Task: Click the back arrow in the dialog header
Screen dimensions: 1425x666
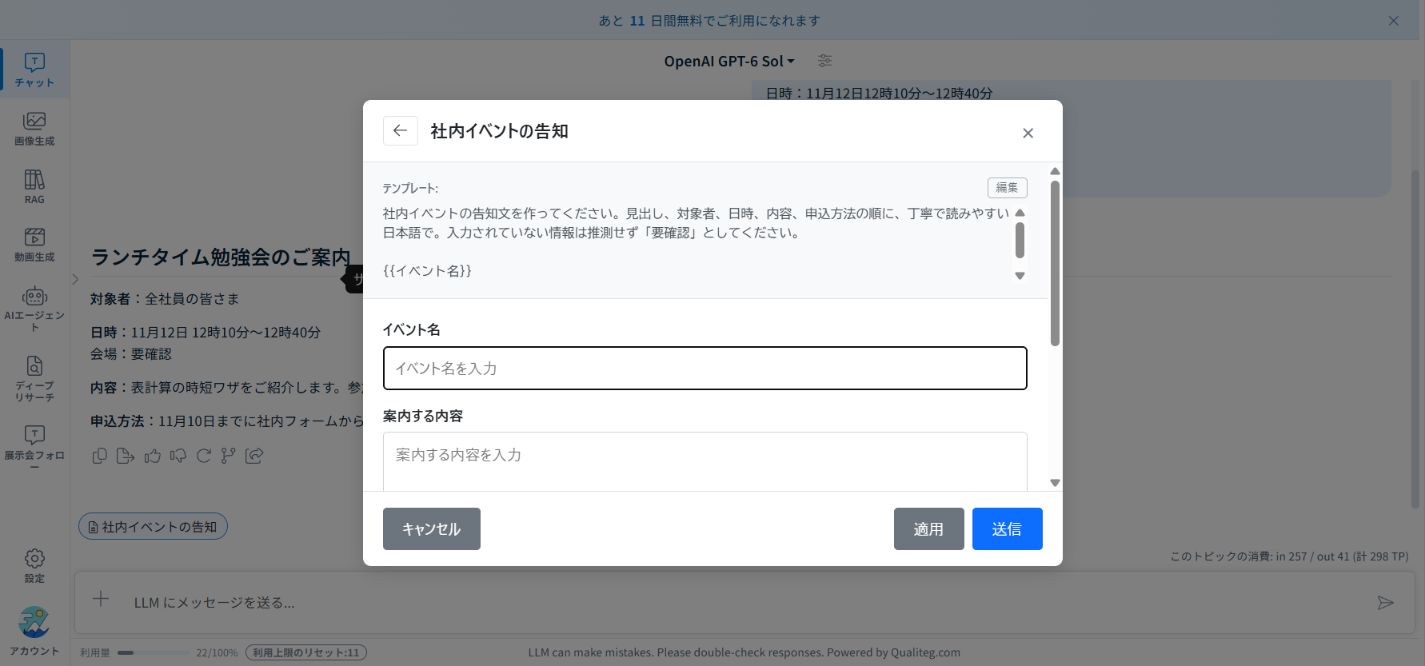Action: (400, 131)
